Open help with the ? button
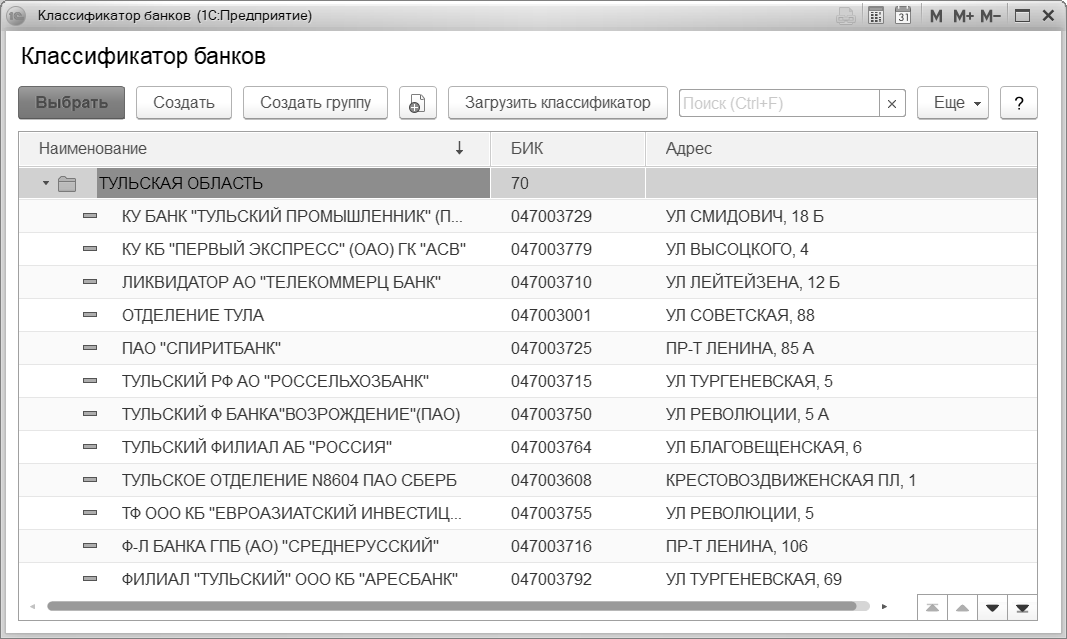1067x639 pixels. 1019,103
